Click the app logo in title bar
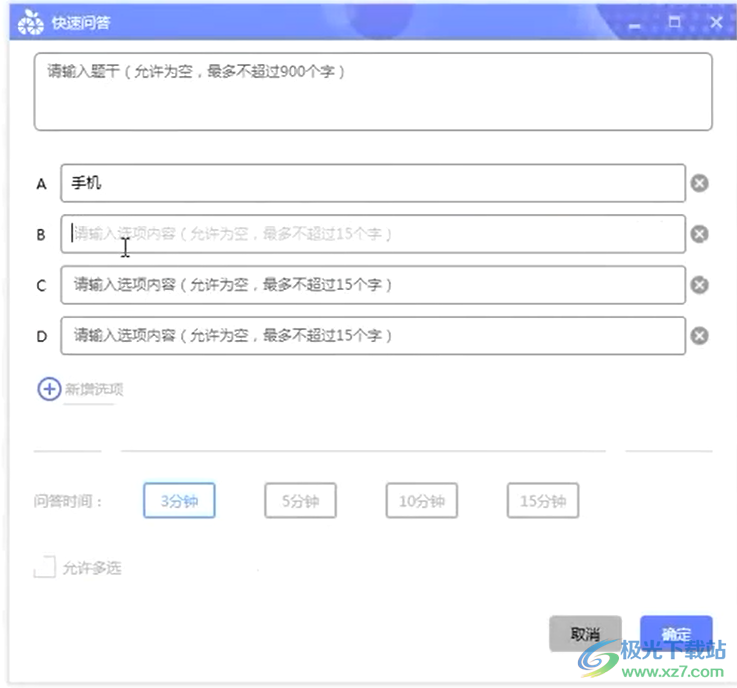 pos(31,22)
